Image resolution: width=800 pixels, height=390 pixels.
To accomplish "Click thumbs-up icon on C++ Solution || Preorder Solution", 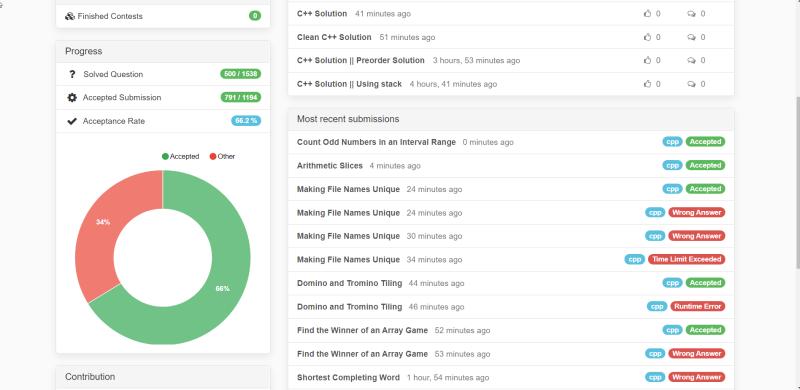I will [647, 60].
